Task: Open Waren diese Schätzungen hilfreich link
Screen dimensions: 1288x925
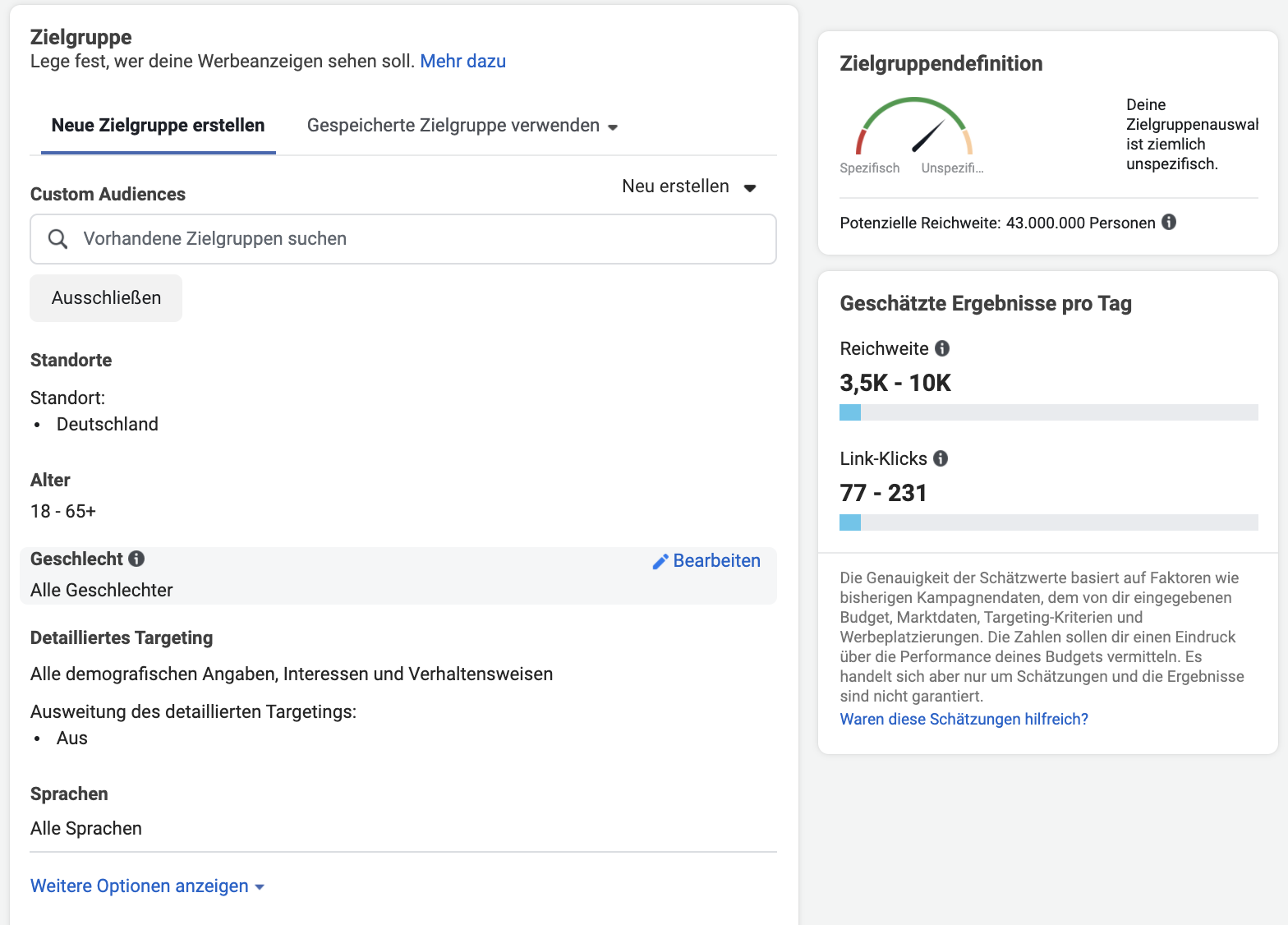Action: pos(964,719)
